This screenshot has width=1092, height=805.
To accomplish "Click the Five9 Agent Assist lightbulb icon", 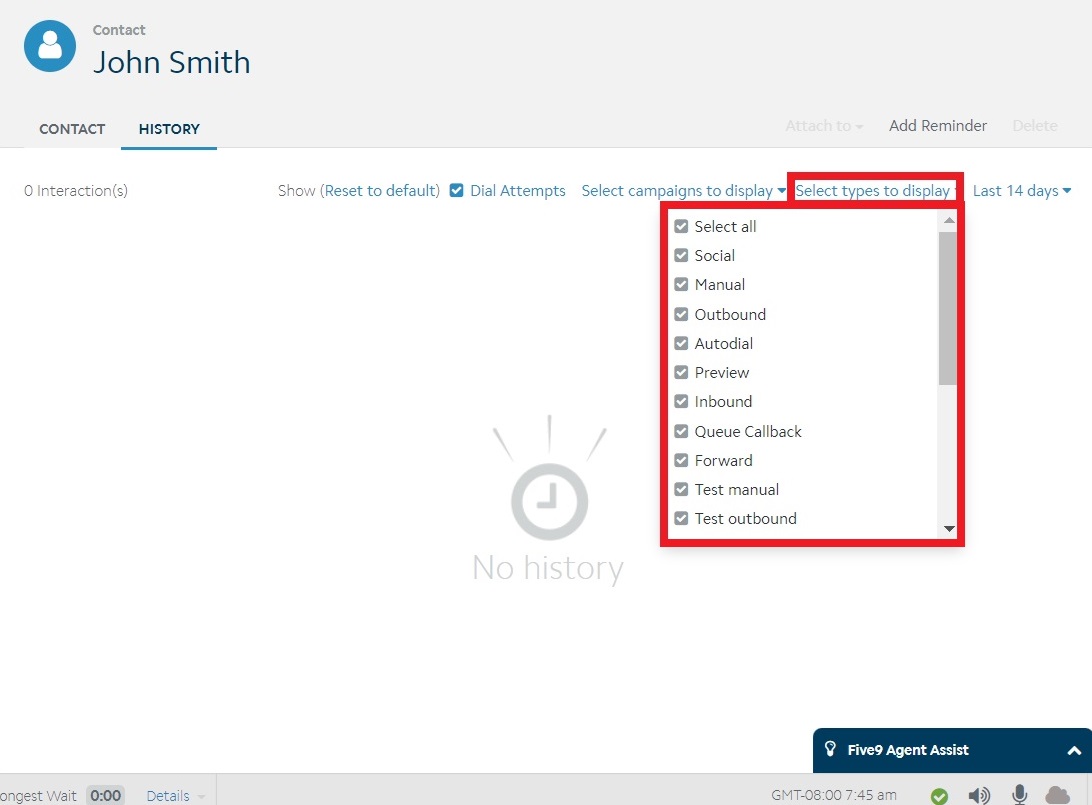I will [x=829, y=749].
